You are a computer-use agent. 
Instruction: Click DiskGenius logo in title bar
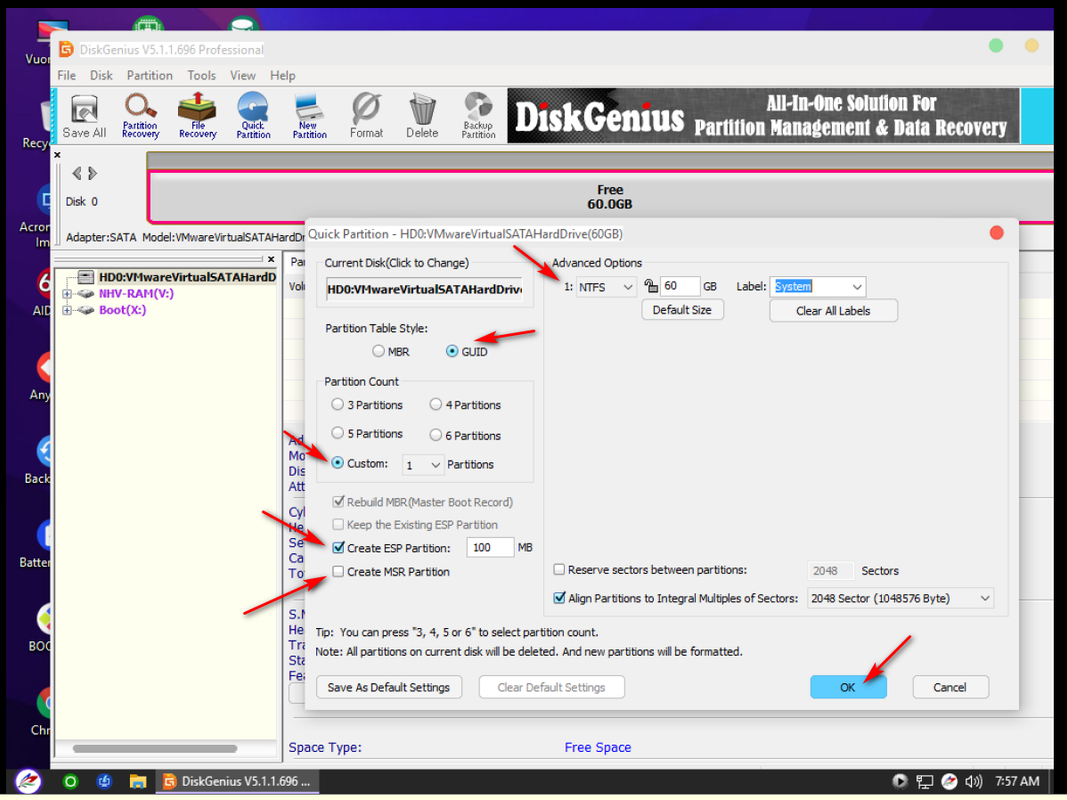tap(66, 49)
